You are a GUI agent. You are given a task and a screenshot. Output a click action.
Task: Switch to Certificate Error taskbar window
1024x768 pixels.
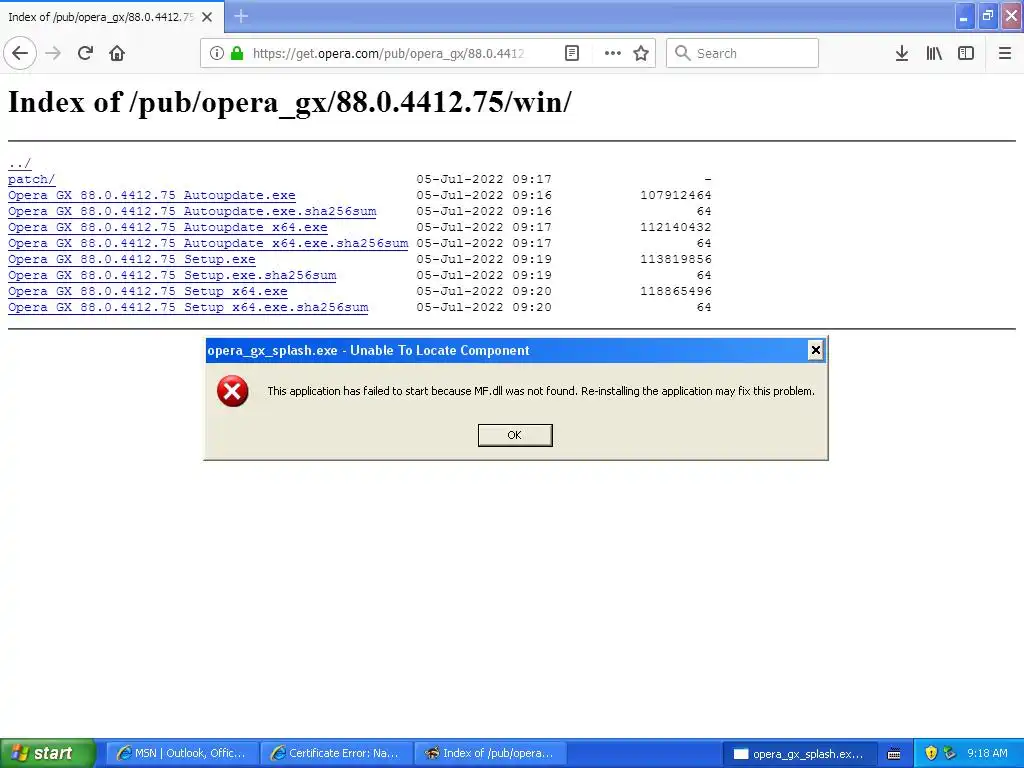pos(336,753)
